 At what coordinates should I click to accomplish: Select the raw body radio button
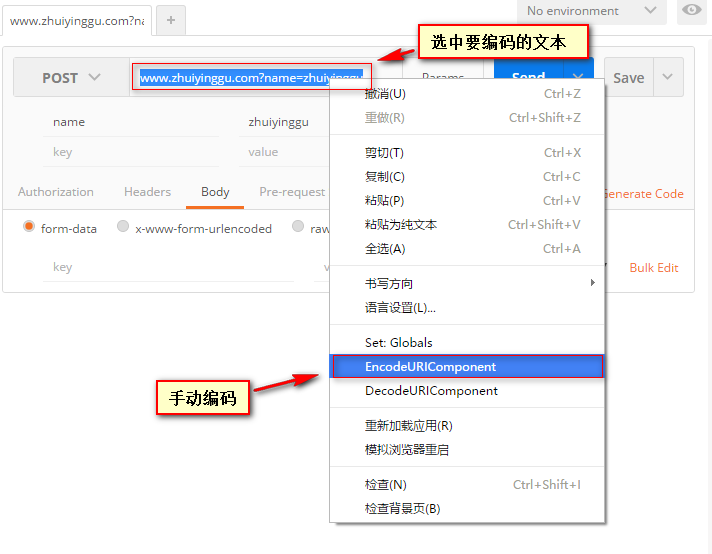coord(298,226)
